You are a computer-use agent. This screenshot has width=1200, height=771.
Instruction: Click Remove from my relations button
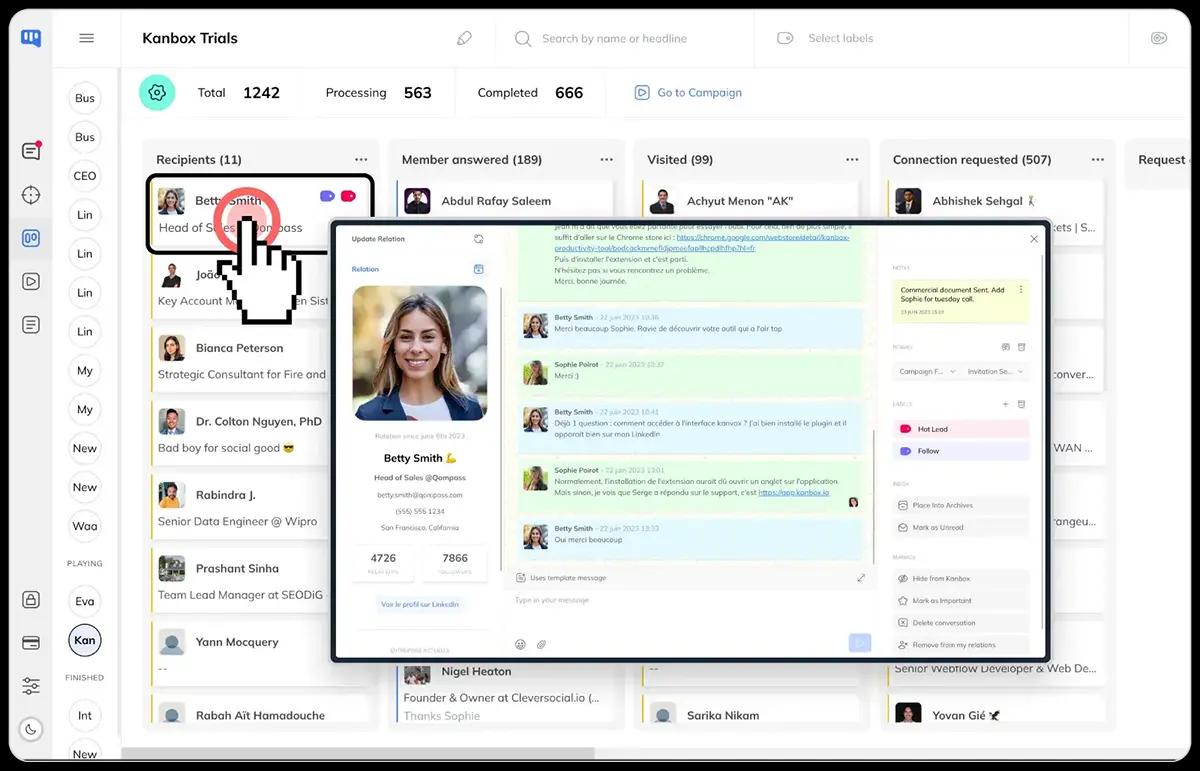tap(960, 645)
